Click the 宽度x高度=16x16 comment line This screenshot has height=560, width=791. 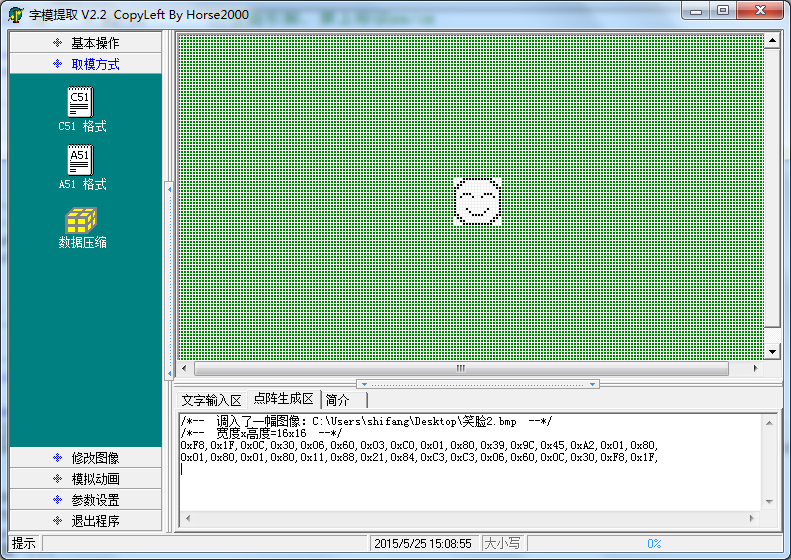[x=261, y=433]
